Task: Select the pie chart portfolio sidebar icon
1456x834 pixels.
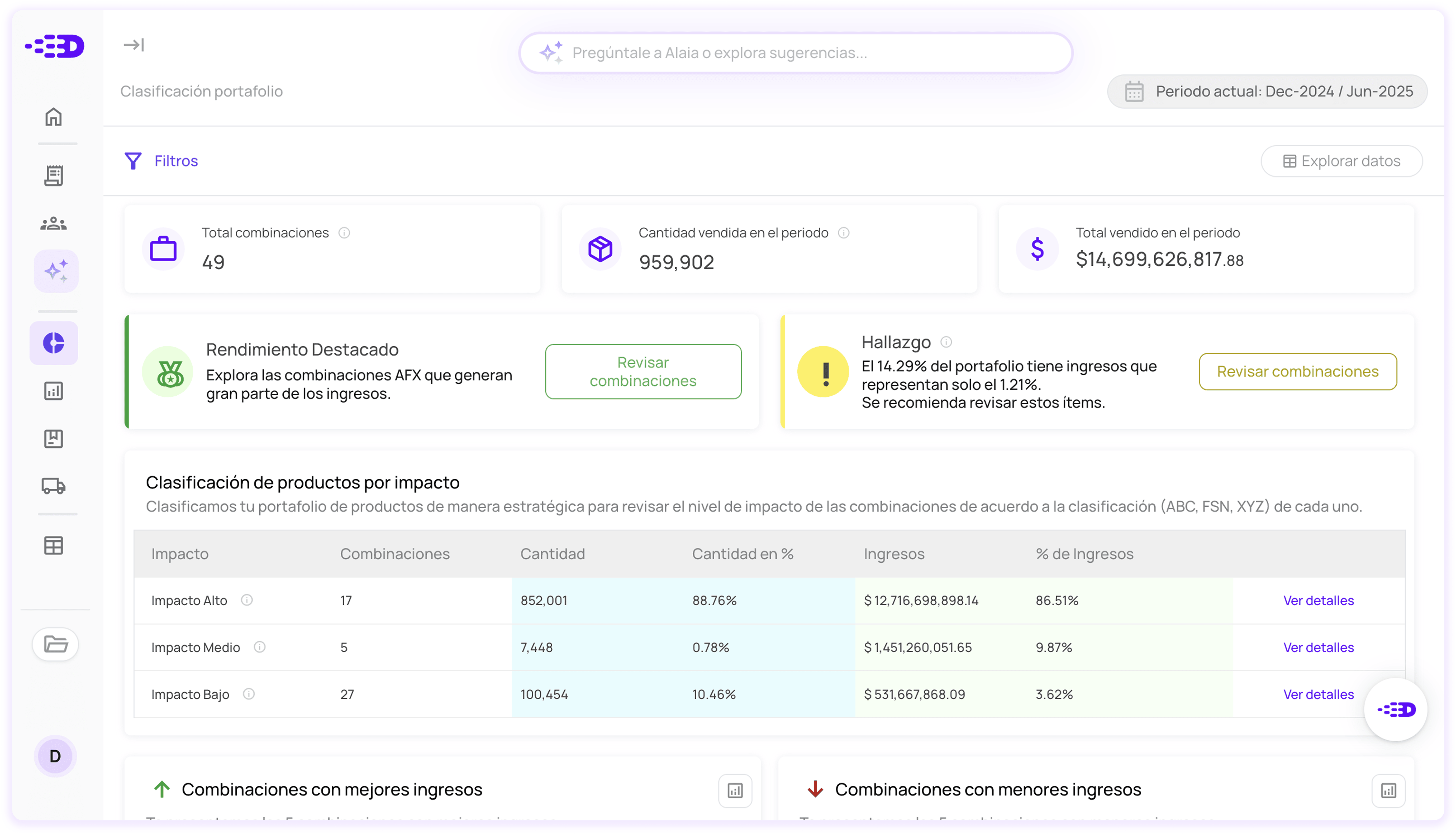Action: (53, 343)
